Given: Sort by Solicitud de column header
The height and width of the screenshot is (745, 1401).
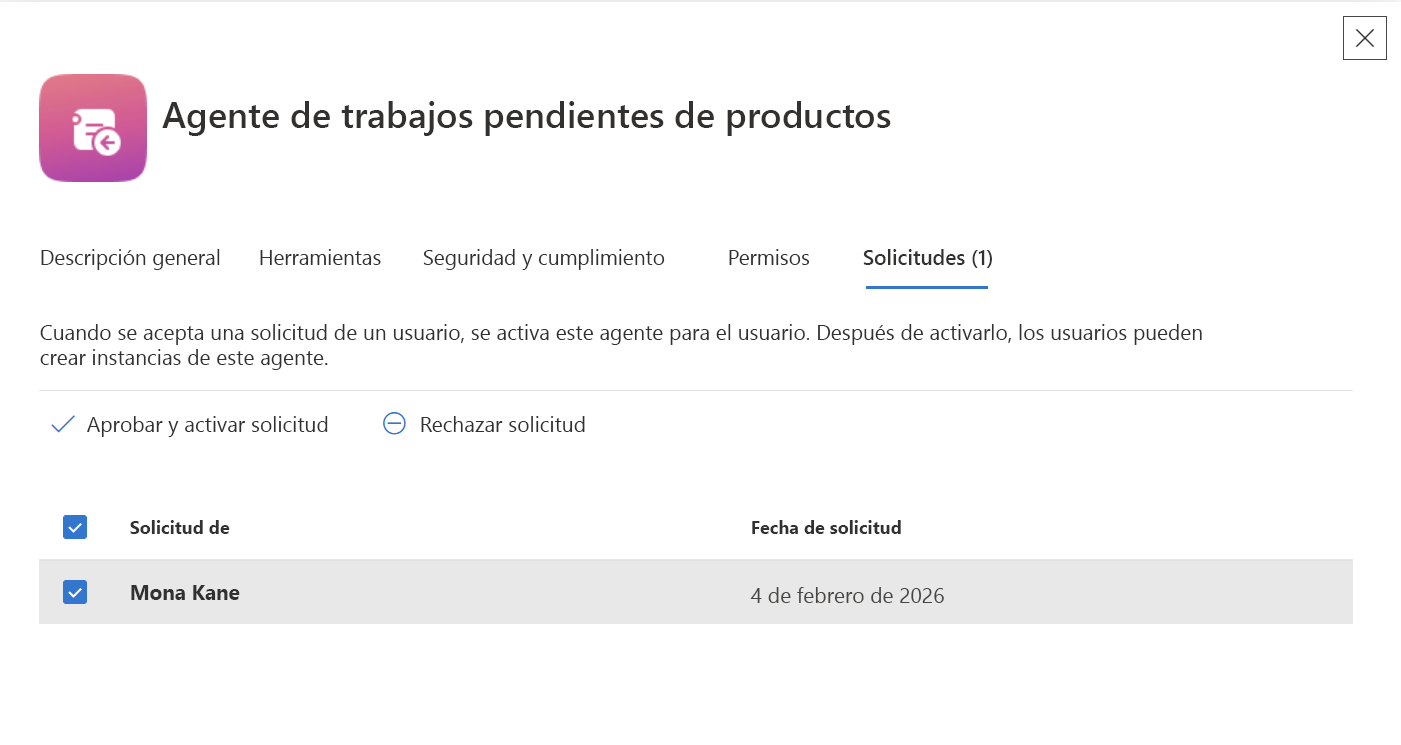Looking at the screenshot, I should (180, 527).
